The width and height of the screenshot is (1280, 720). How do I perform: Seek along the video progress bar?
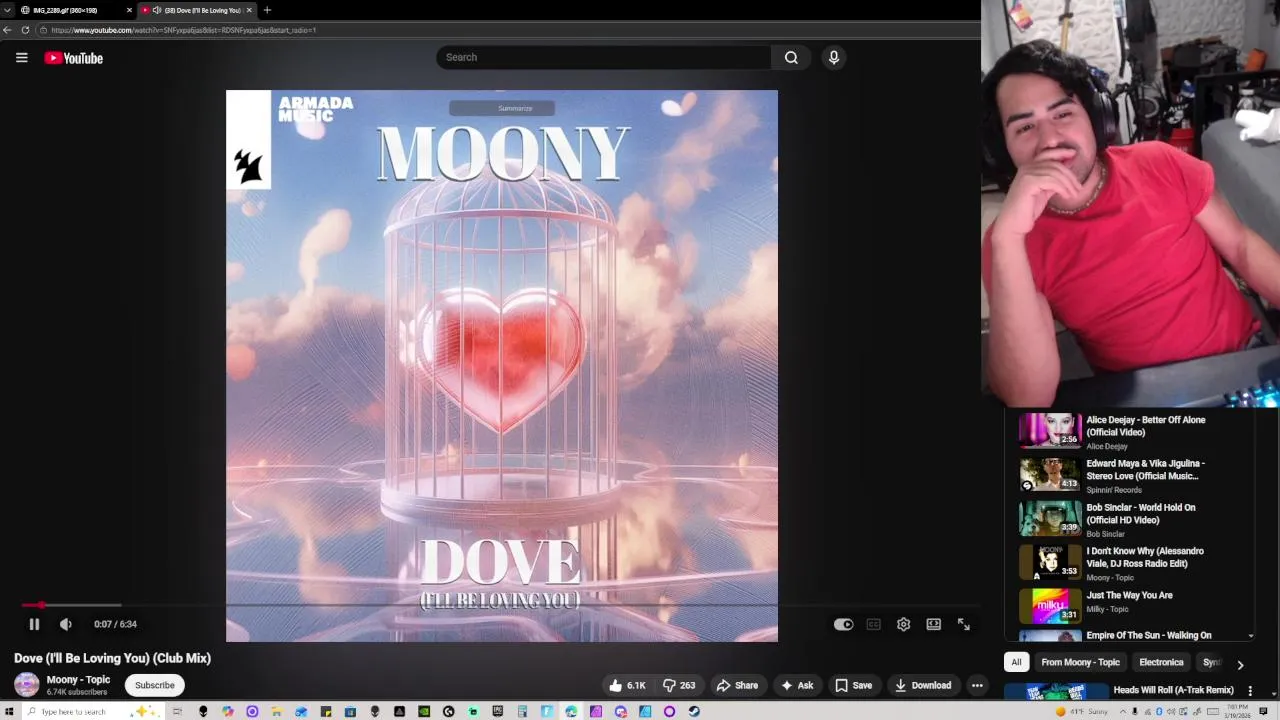pyautogui.click(x=500, y=605)
